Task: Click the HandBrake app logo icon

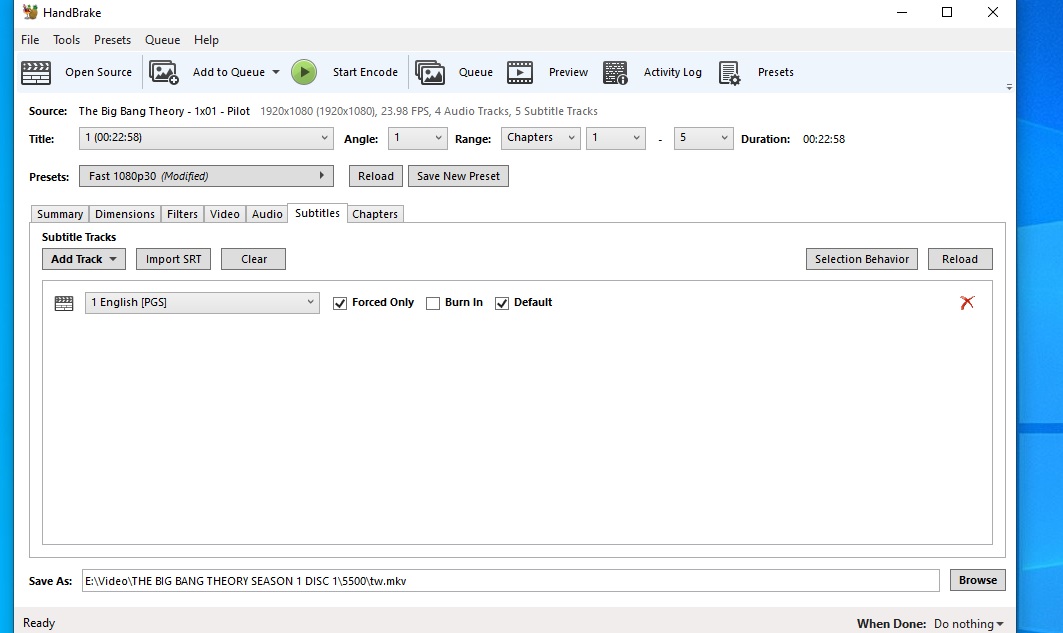Action: tap(30, 12)
